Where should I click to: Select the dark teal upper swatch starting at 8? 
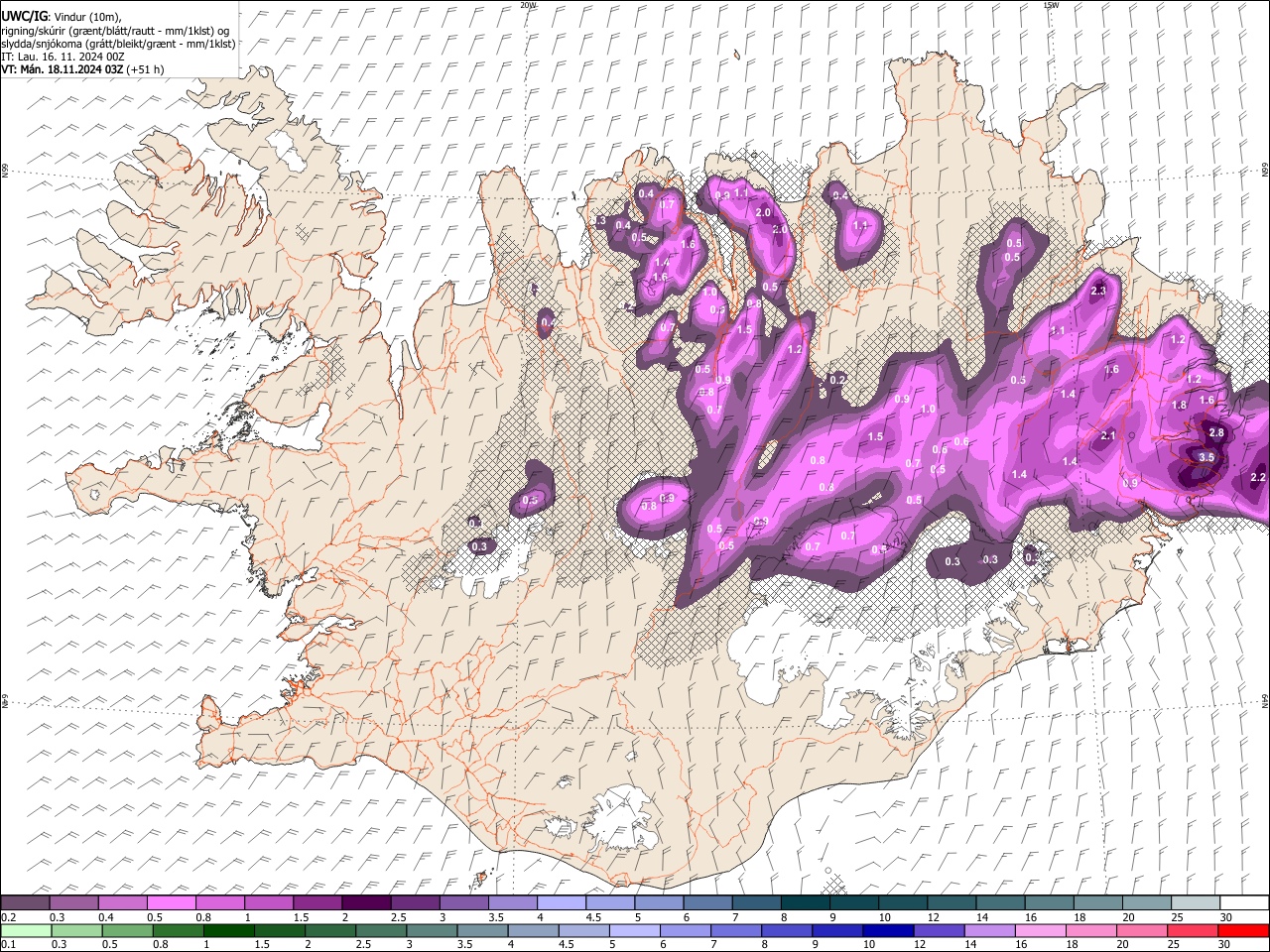click(x=806, y=903)
